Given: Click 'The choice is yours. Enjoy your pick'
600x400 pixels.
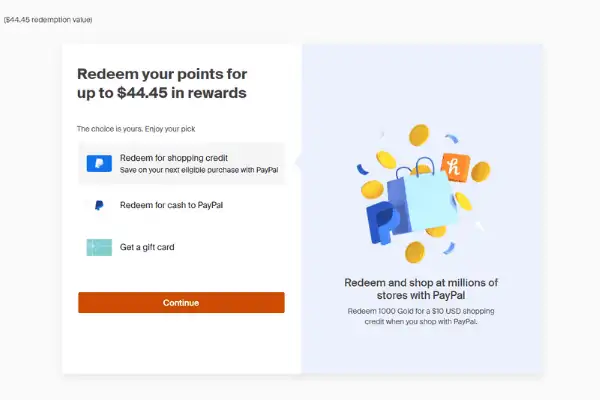Looking at the screenshot, I should pyautogui.click(x=136, y=129).
